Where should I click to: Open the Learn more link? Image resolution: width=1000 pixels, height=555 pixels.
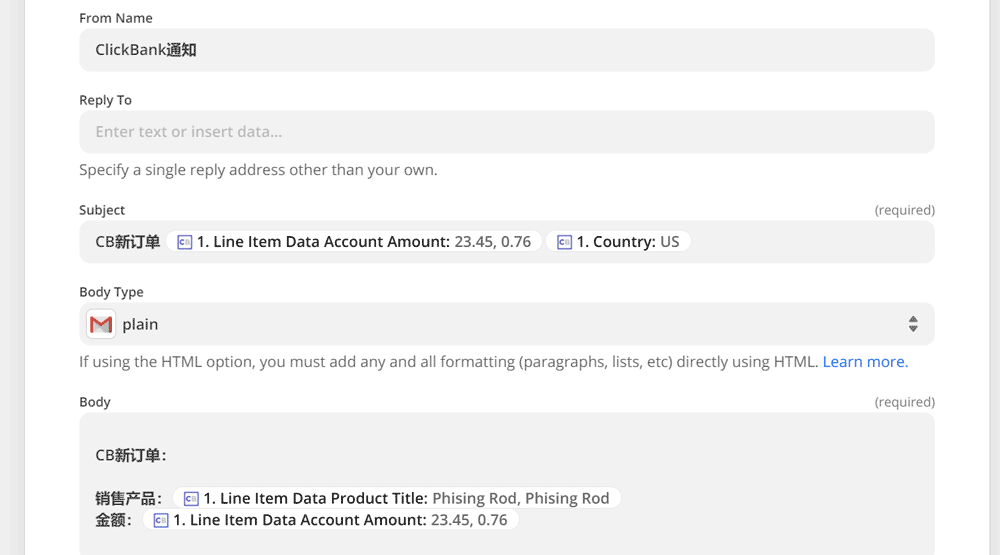[865, 362]
